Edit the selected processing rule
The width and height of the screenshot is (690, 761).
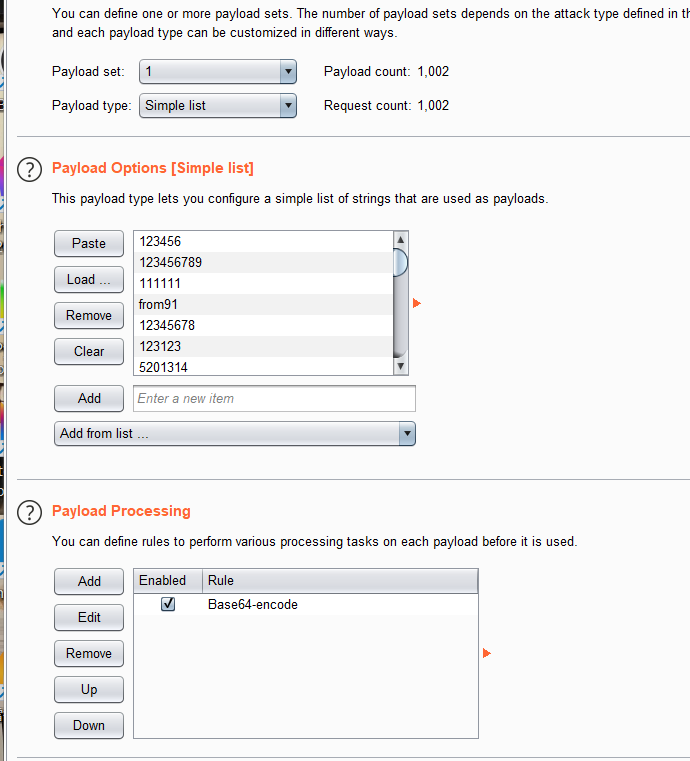(89, 617)
